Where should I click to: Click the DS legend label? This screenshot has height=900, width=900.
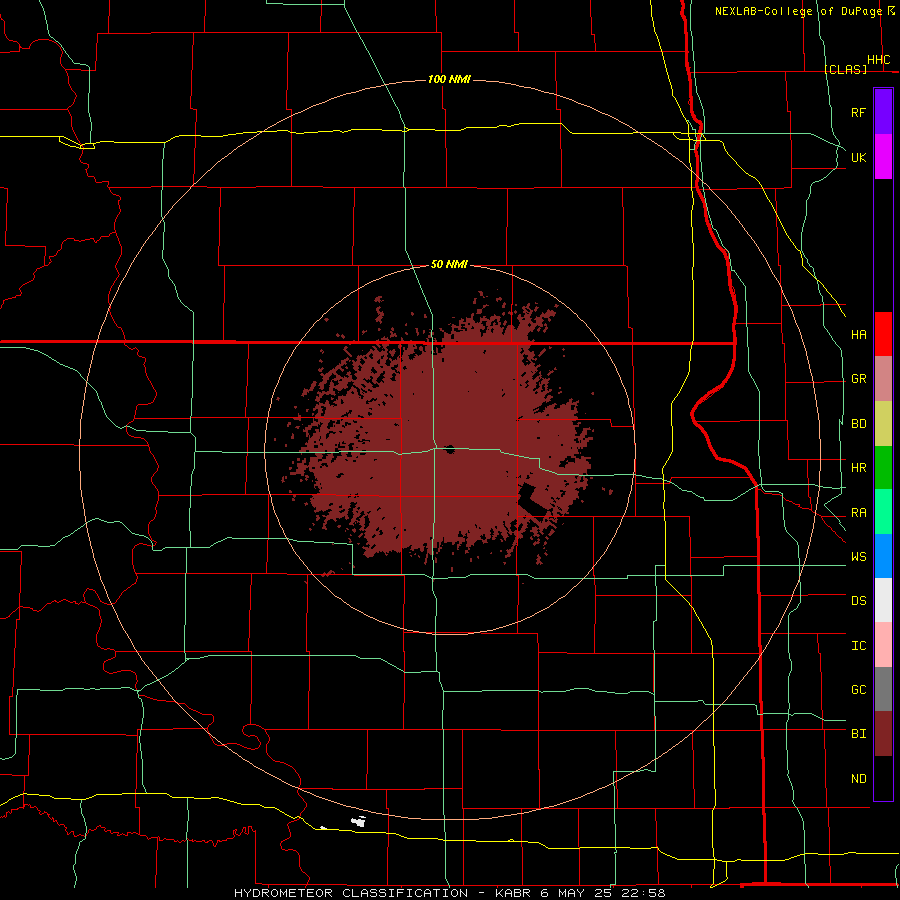858,601
